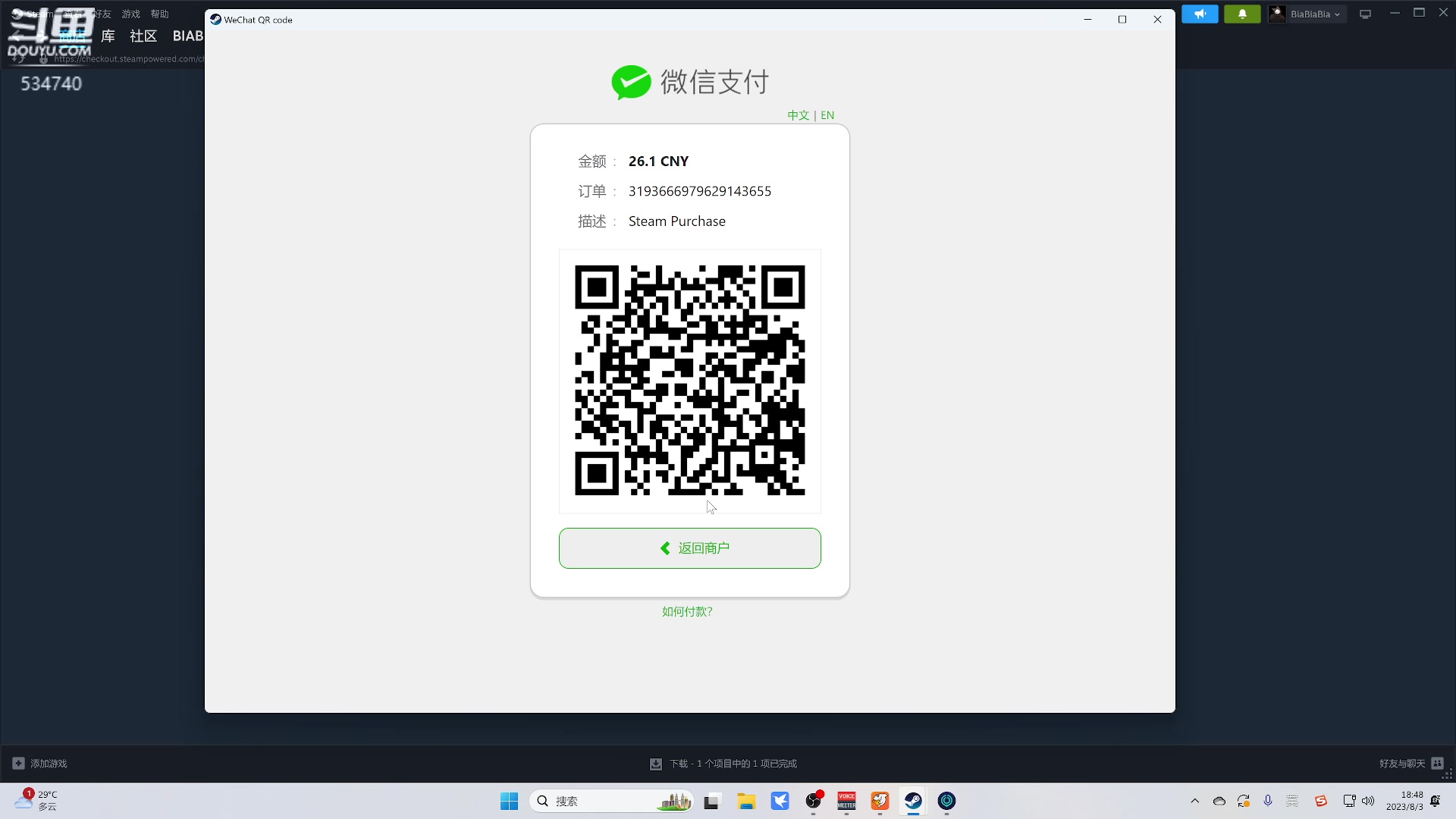
Task: Click 添加游戏 add game button
Action: [x=40, y=764]
